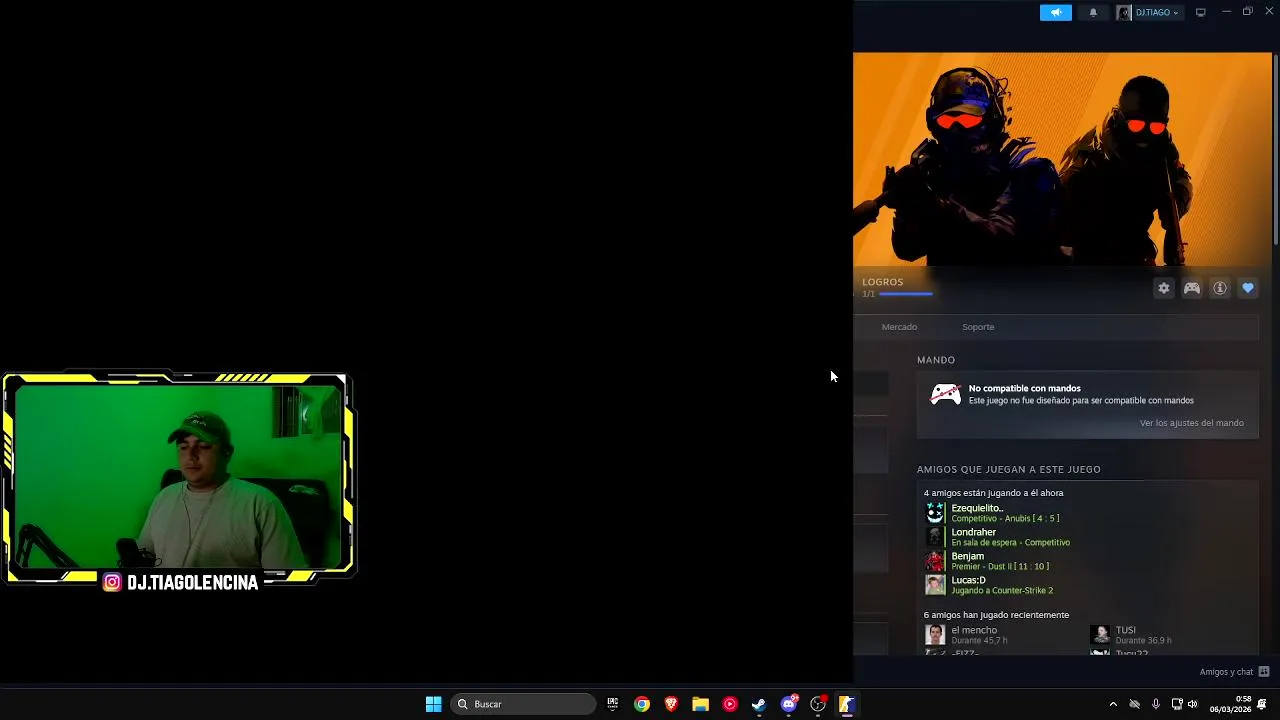
Task: Select the 'No compatible con mandos' text
Action: click(x=1025, y=388)
